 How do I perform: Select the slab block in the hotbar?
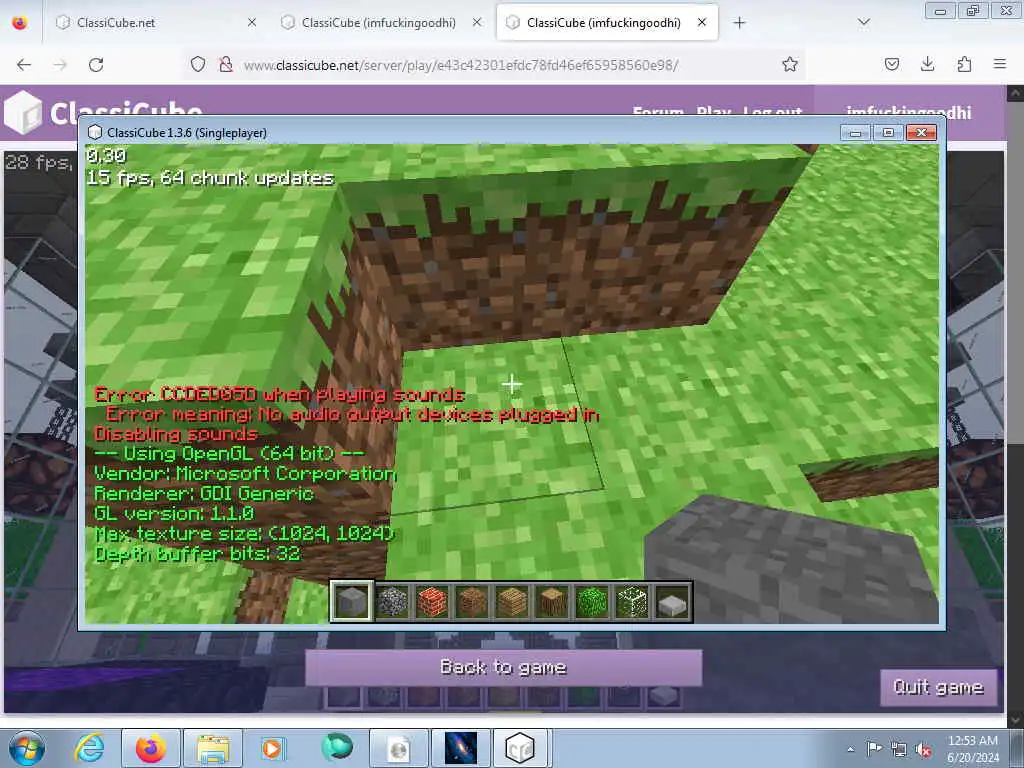[x=672, y=601]
